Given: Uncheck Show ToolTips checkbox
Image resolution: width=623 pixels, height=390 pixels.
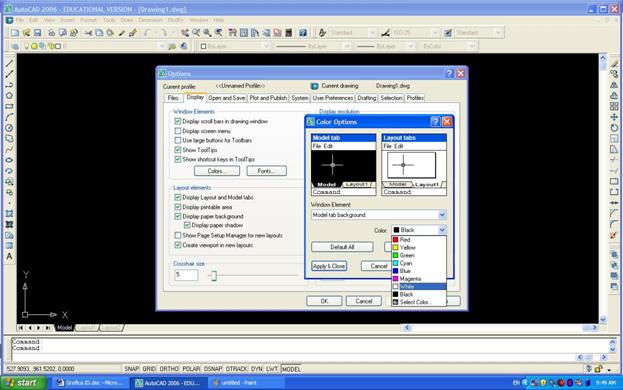Looking at the screenshot, I should [178, 150].
